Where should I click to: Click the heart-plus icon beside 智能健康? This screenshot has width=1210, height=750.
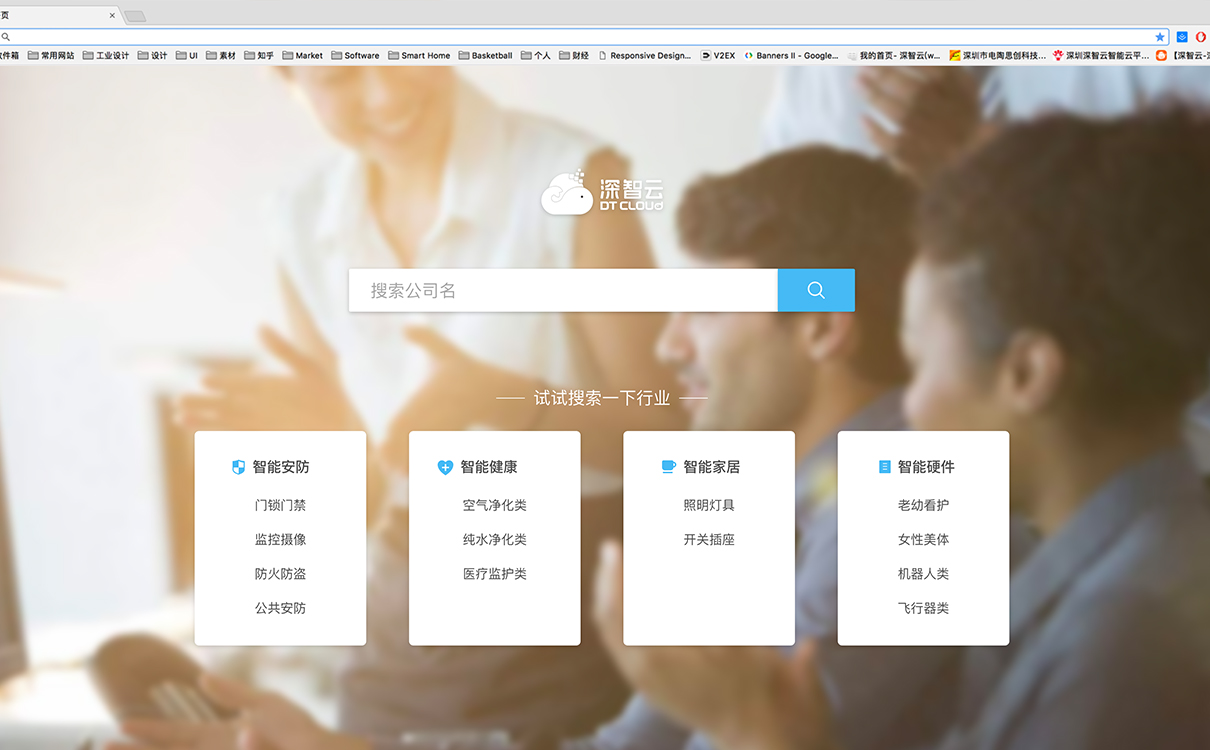click(446, 467)
